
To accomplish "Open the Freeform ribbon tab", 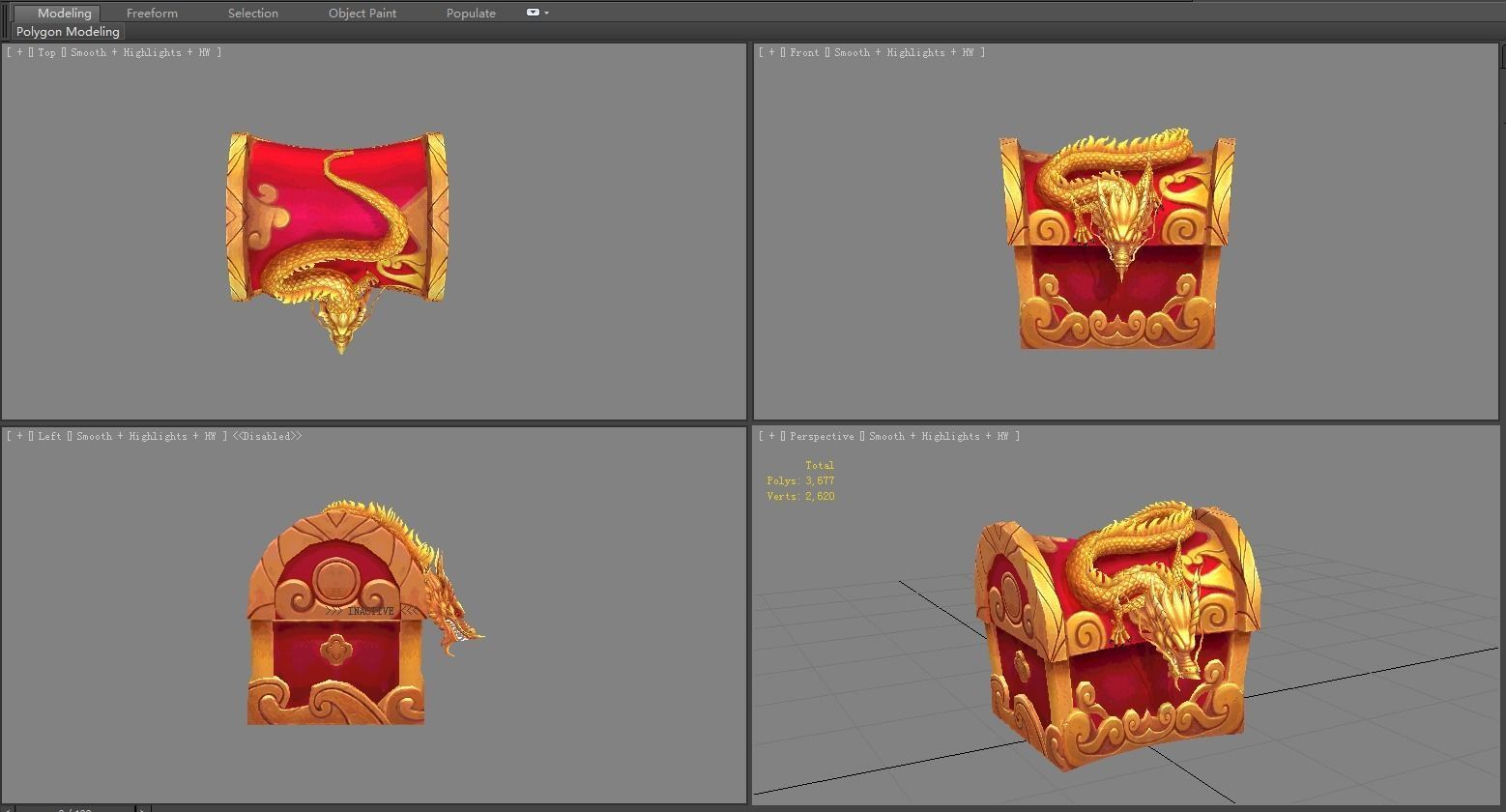I will (152, 13).
